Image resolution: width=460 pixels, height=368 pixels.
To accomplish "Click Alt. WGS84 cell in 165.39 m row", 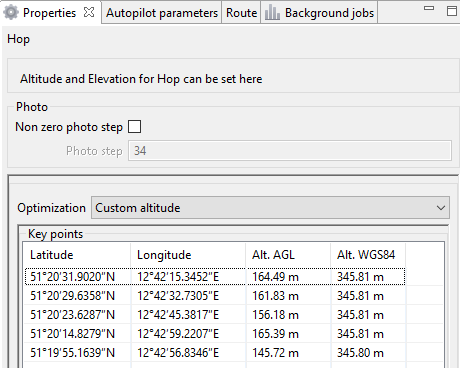I will [368, 334].
